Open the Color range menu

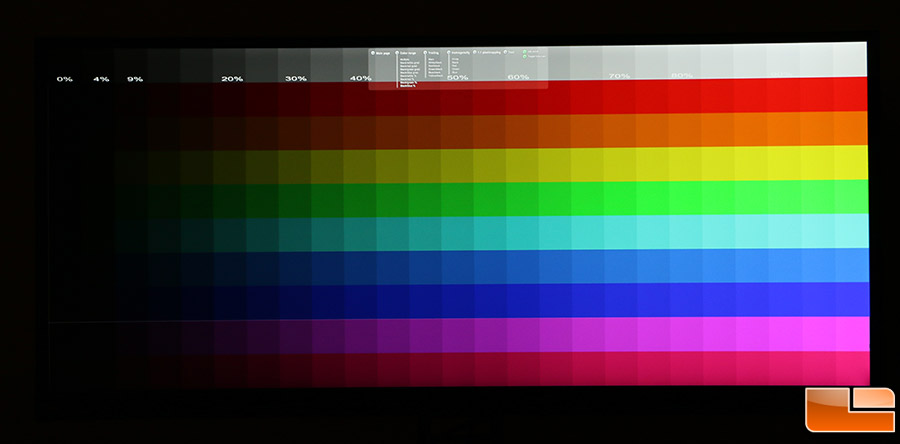405,53
